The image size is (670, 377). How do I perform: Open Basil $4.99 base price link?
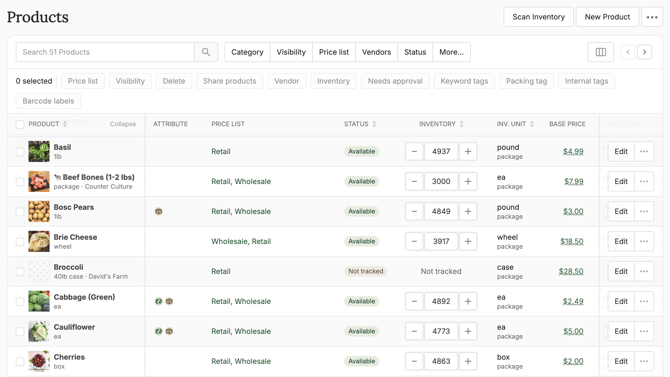[x=573, y=151]
